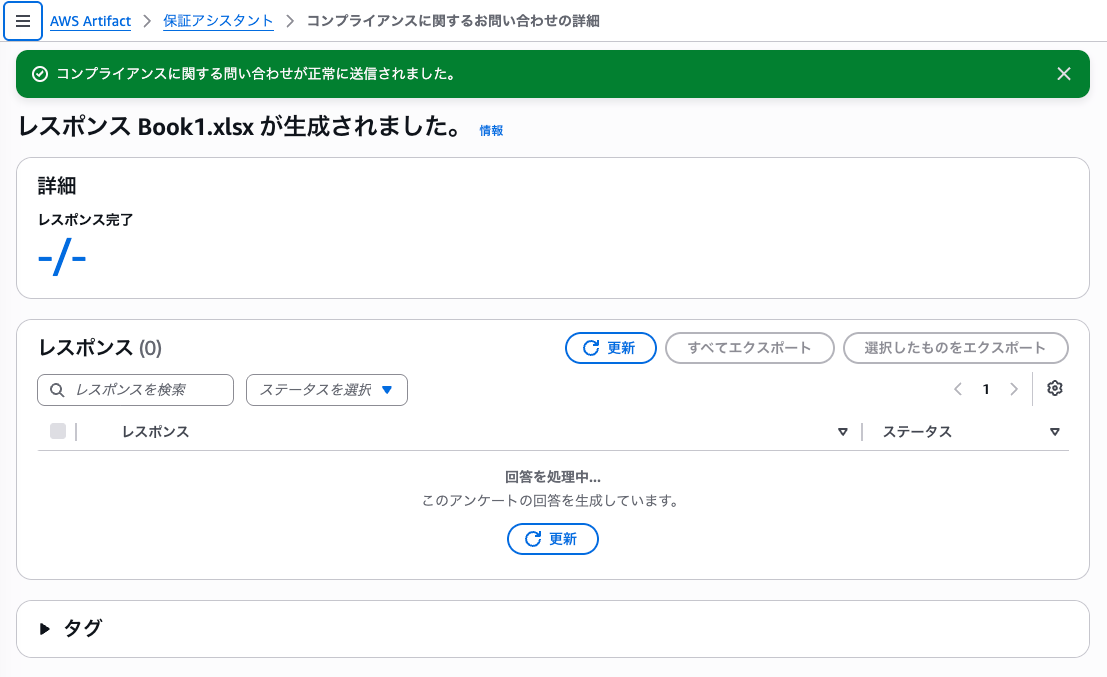Open the hamburger navigation menu
Image resolution: width=1107 pixels, height=677 pixels.
tap(23, 21)
